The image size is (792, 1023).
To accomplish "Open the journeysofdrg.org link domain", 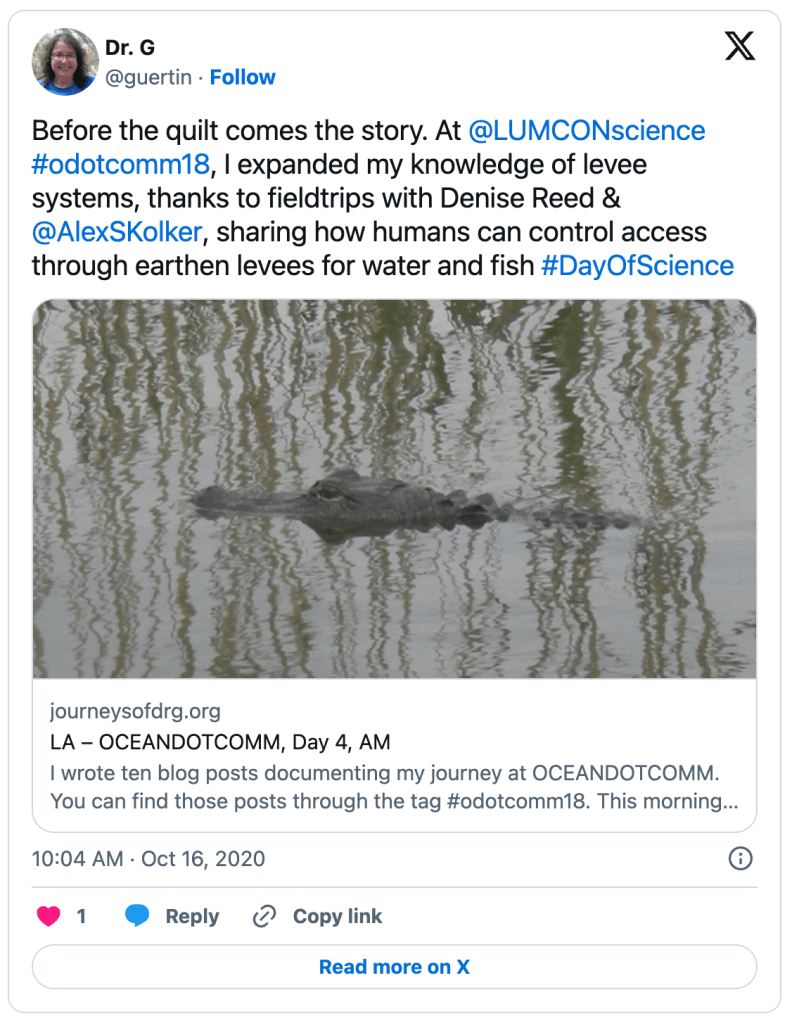I will pyautogui.click(x=135, y=711).
